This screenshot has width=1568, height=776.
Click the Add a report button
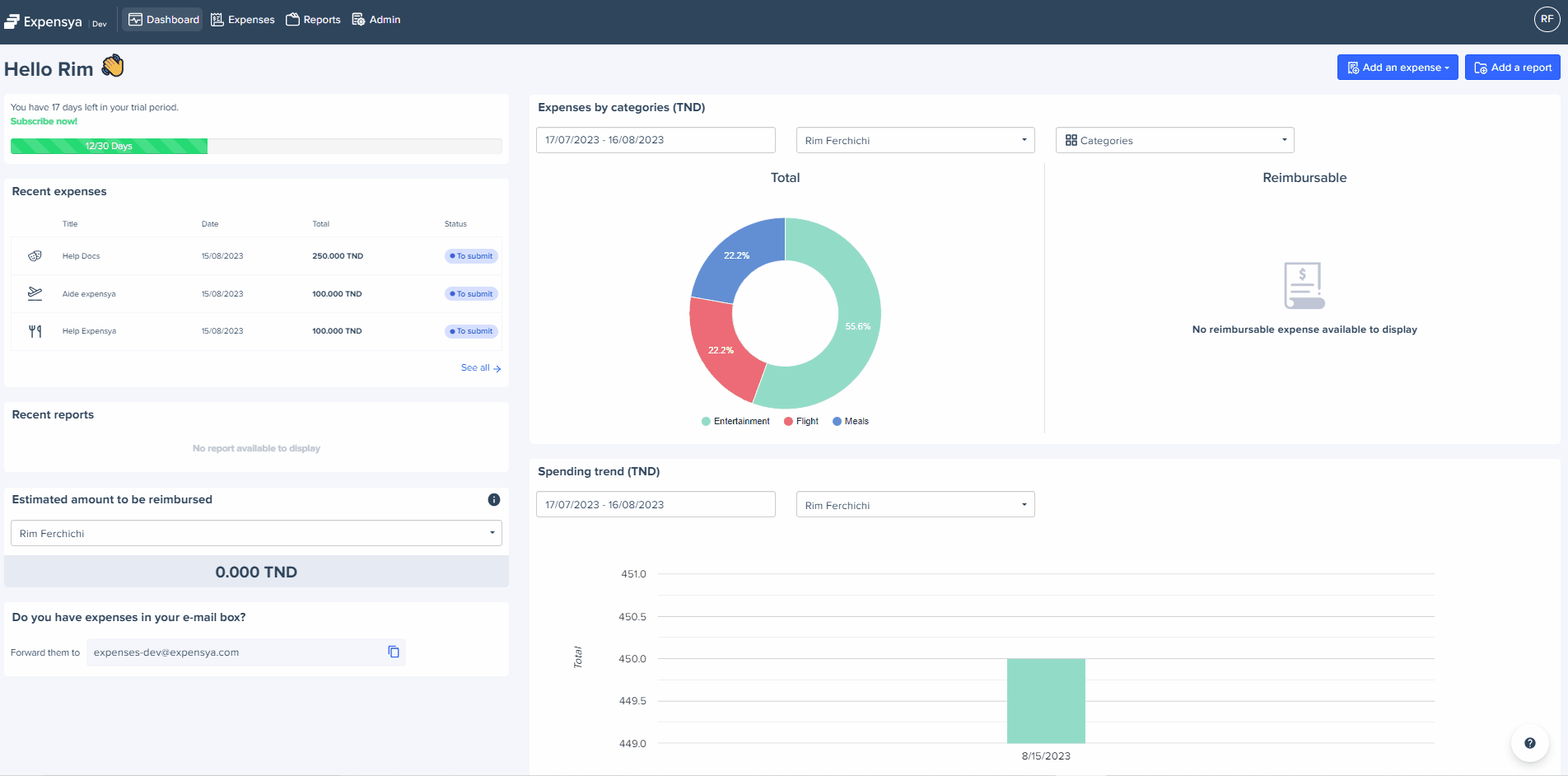pyautogui.click(x=1512, y=68)
